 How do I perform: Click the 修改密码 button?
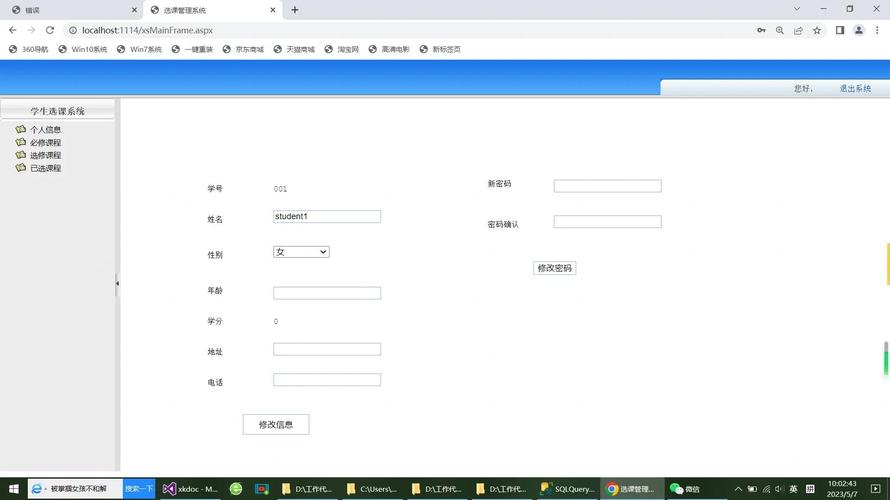[x=555, y=268]
